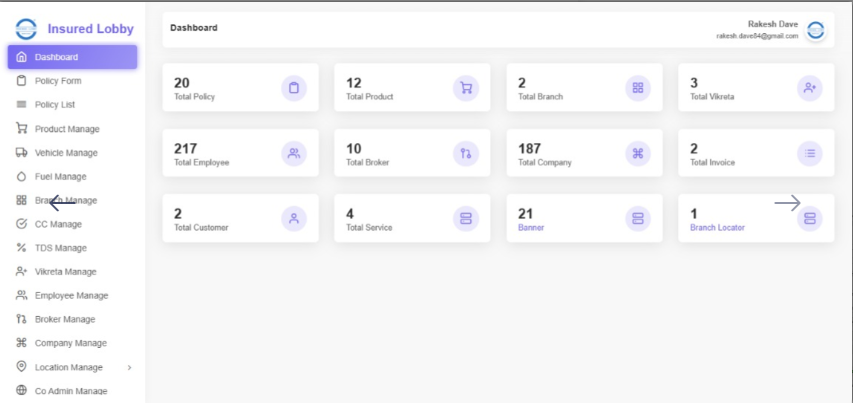853x403 pixels.
Task: Open Rakesh Dave profile avatar
Action: click(x=815, y=30)
